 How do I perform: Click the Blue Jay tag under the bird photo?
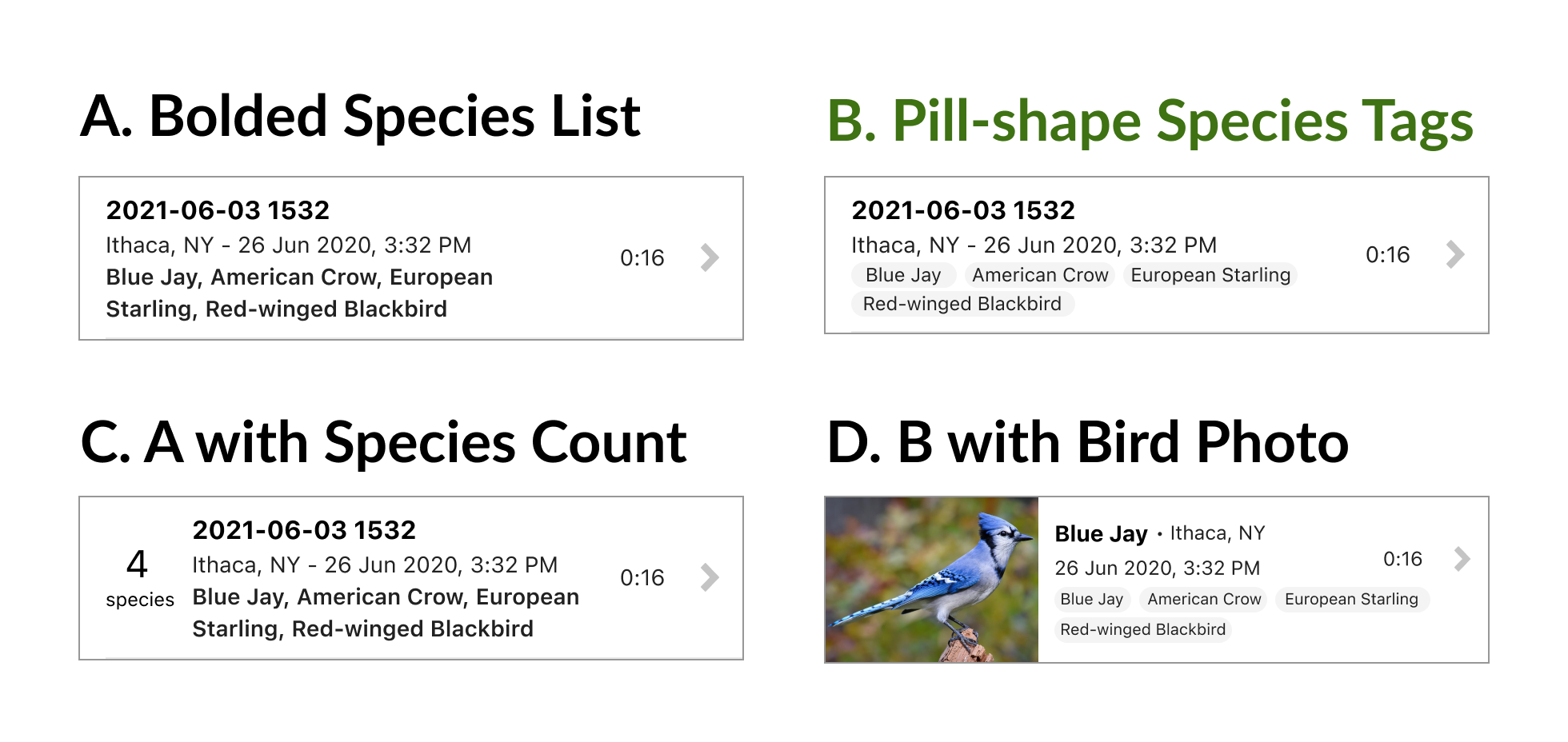pos(1091,599)
